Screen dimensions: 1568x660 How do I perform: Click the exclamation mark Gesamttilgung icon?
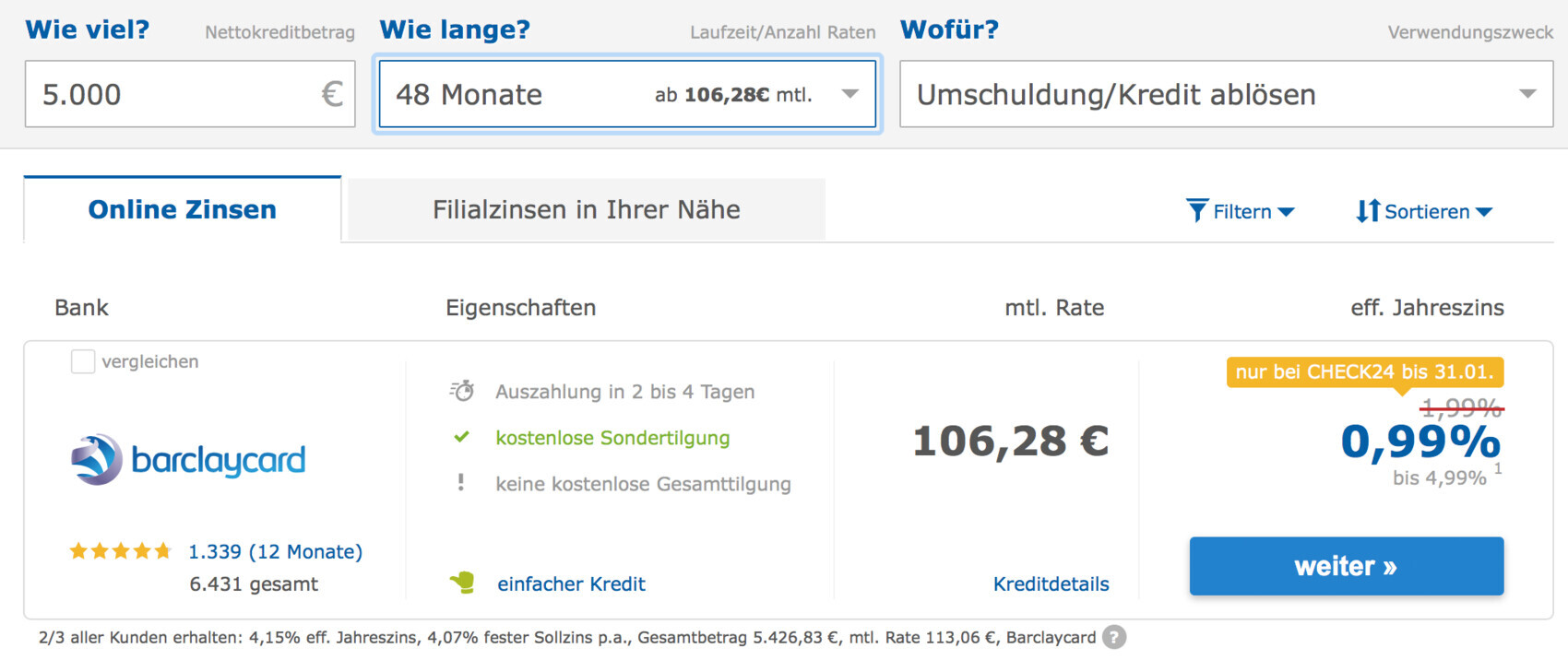click(460, 482)
